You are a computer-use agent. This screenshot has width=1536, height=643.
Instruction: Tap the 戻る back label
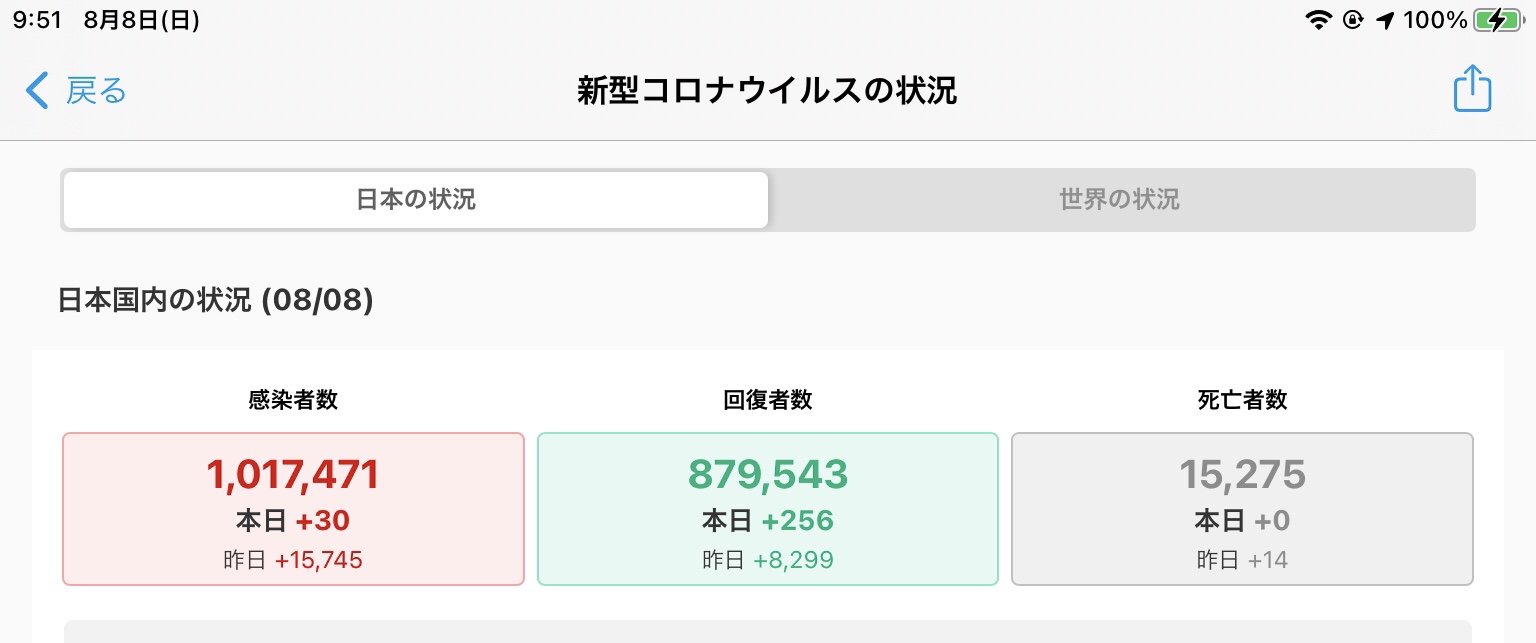pos(96,90)
